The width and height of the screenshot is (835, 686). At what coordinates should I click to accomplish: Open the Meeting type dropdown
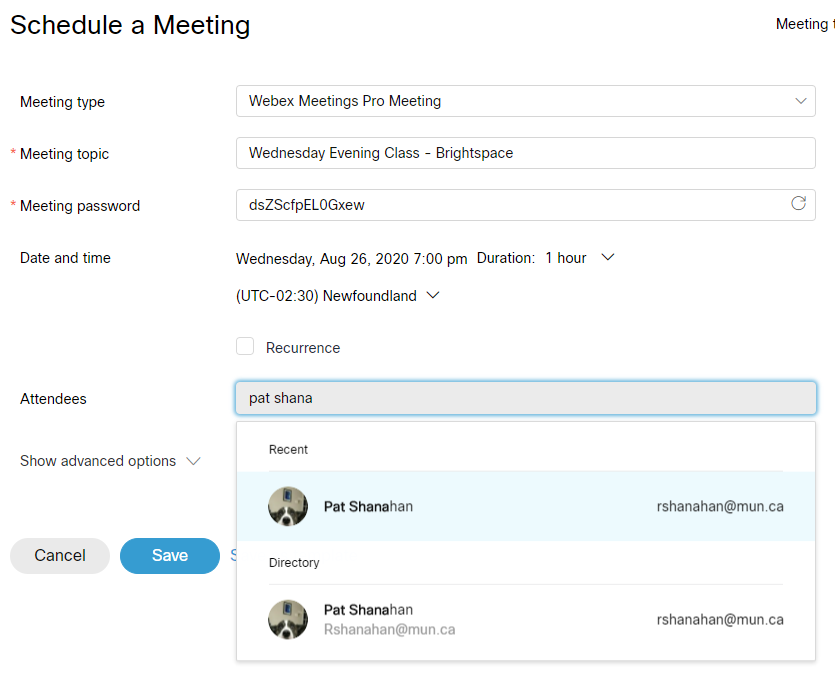(x=526, y=101)
